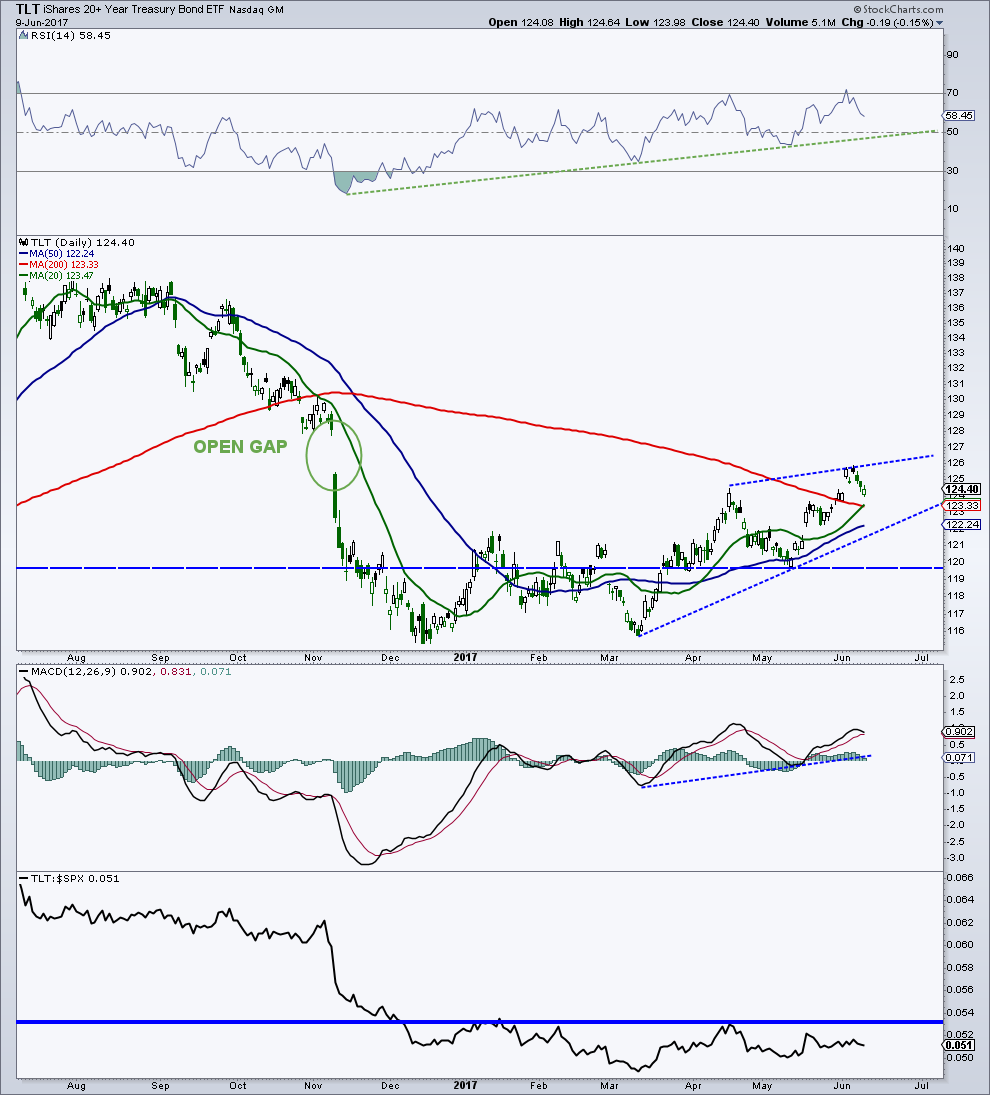
Task: Click the 140 label on price axis
Action: tap(956, 249)
